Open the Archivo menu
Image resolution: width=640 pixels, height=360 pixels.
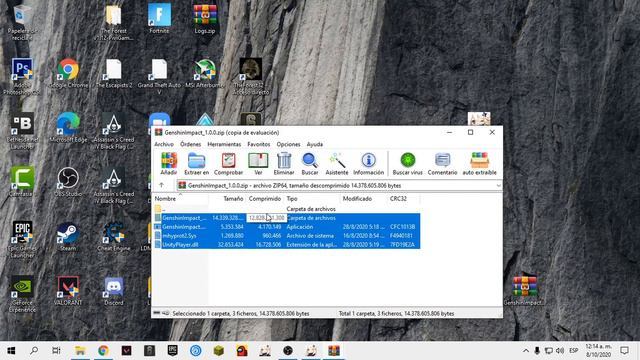(164, 144)
